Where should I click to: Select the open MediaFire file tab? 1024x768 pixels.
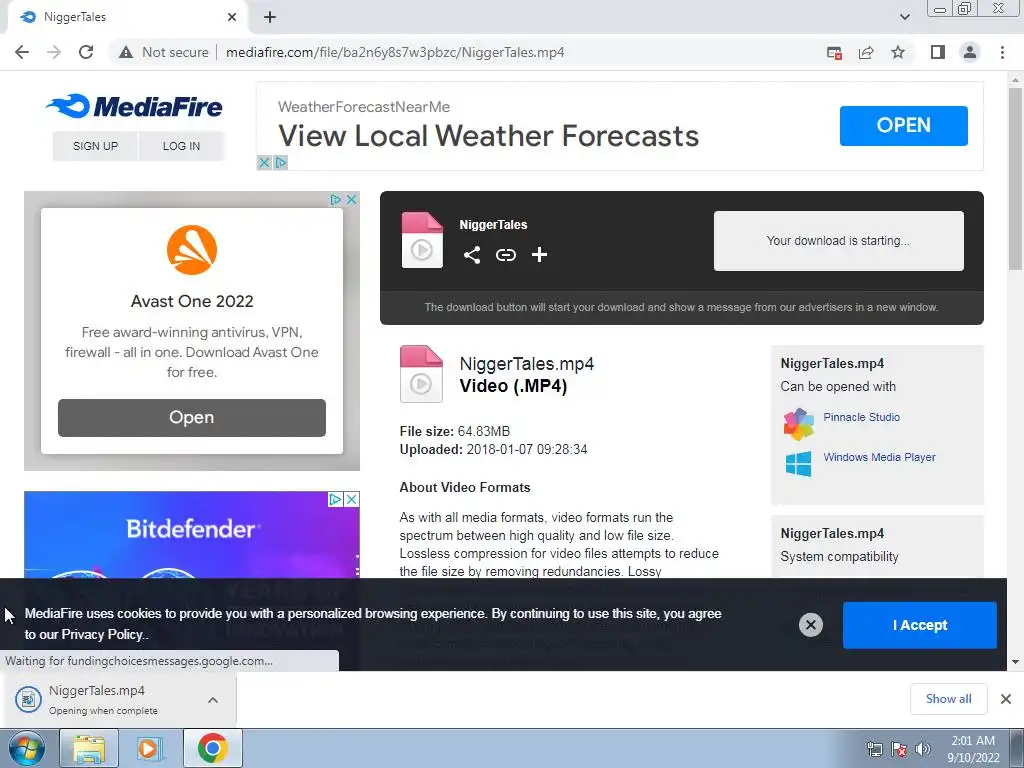point(124,17)
